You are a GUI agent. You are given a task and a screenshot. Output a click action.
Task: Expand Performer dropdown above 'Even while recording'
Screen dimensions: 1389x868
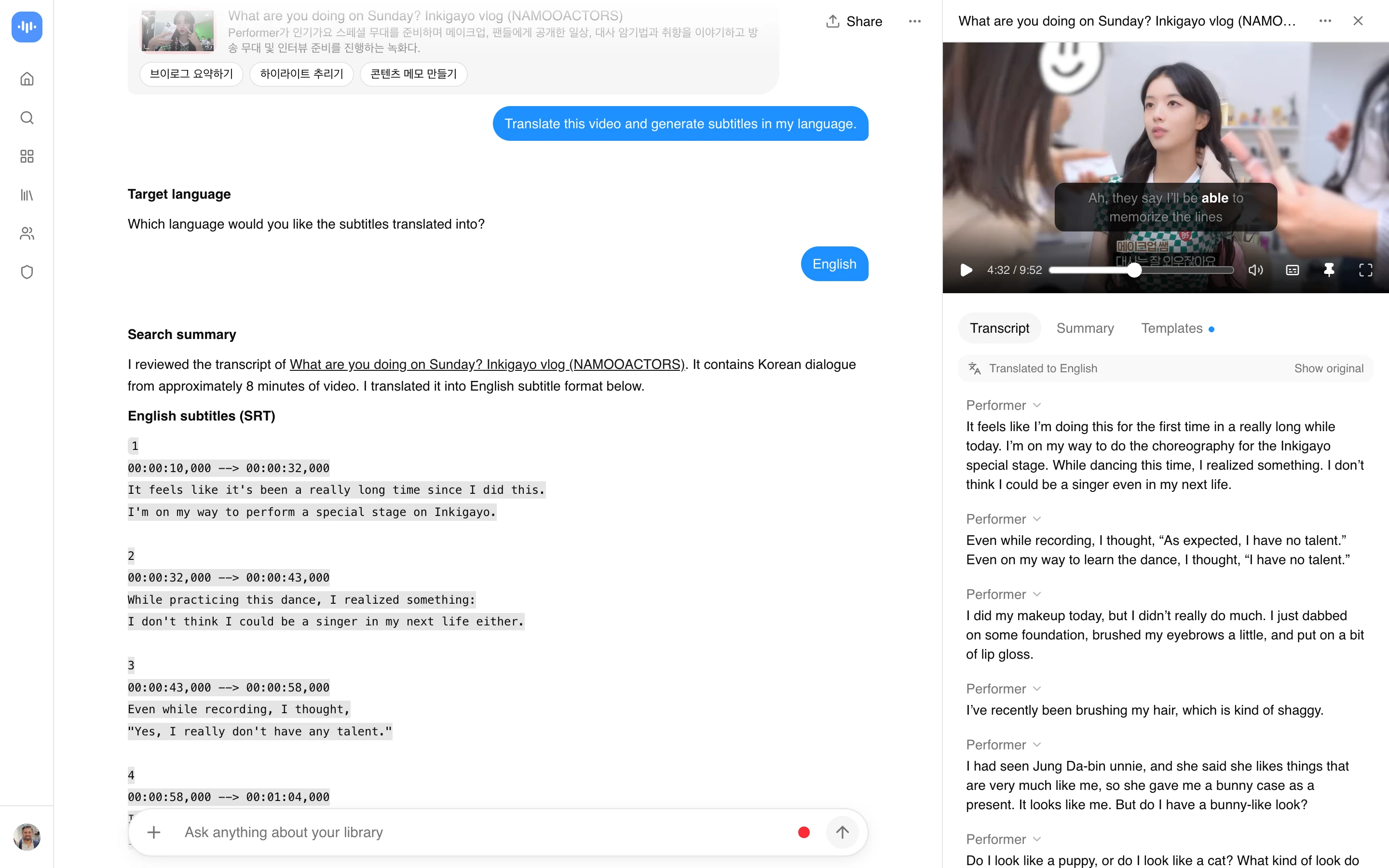tap(1003, 519)
